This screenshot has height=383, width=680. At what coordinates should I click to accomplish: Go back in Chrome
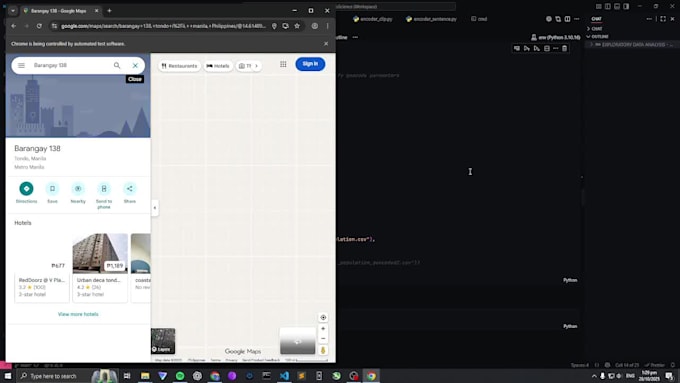[x=13, y=26]
